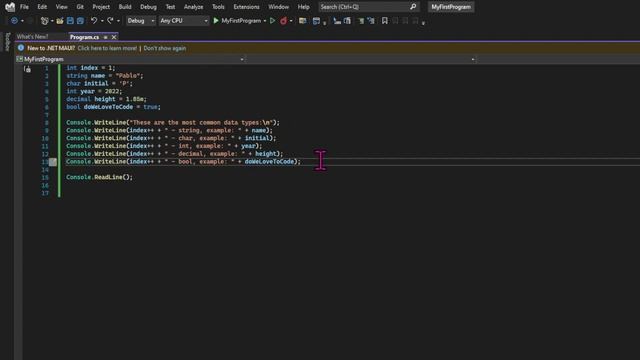This screenshot has height=360, width=640.
Task: Open the File menu
Action: click(24, 7)
